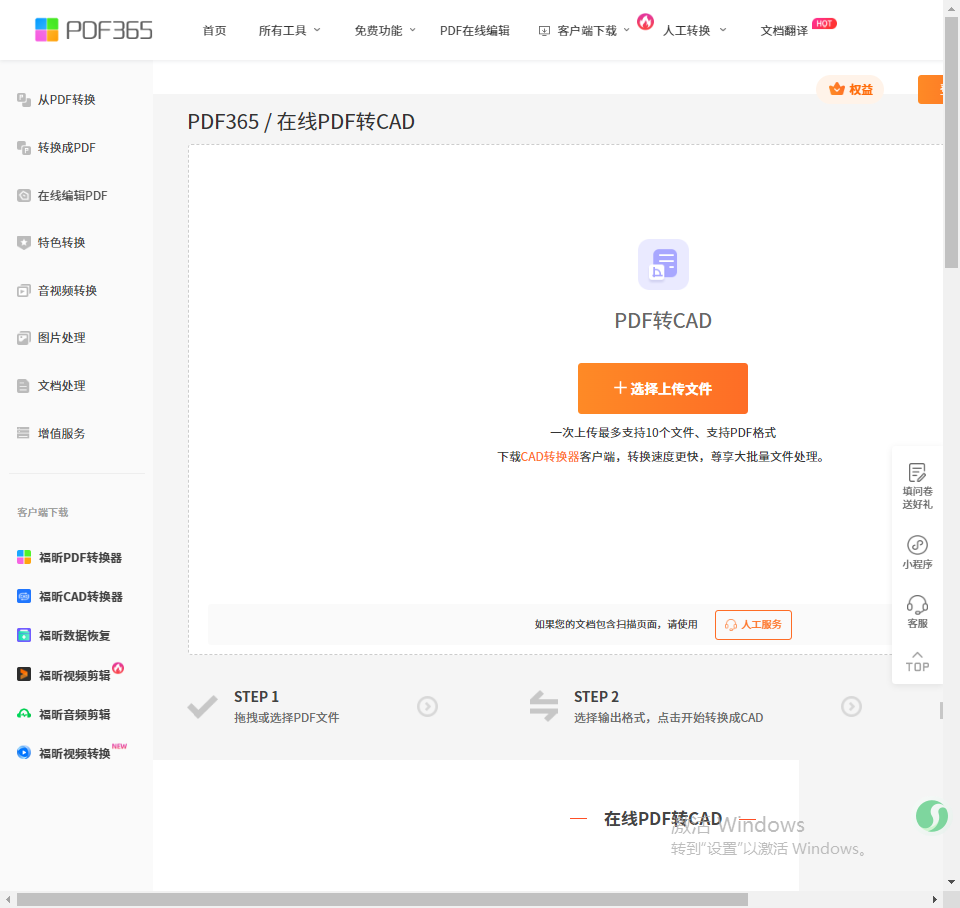Open the CAD转换器 orange link
This screenshot has width=960, height=908.
pyautogui.click(x=550, y=457)
